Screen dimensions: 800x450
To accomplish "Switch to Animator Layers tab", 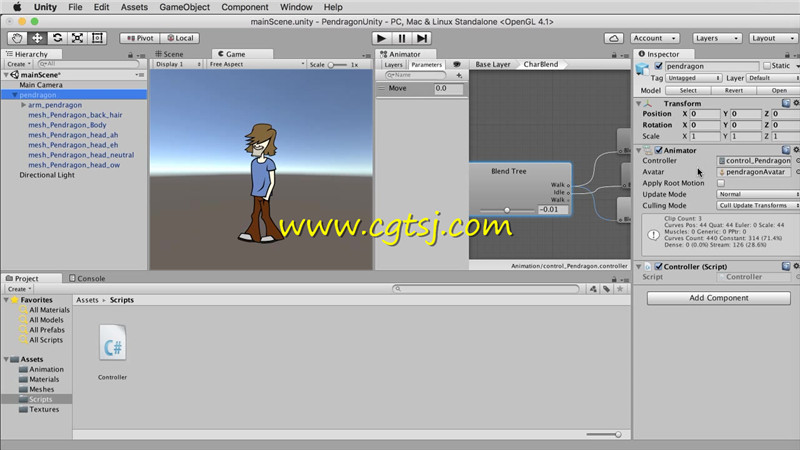I will tap(393, 65).
